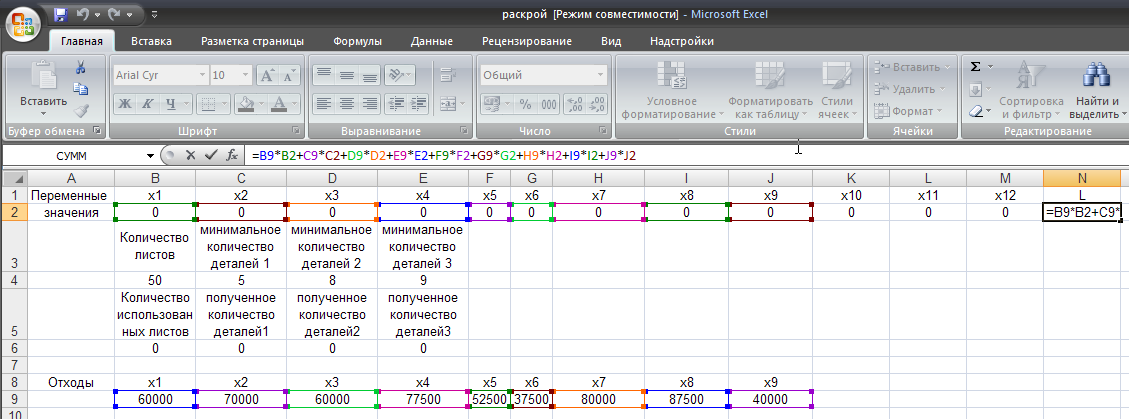This screenshot has width=1129, height=419.
Task: Expand the fill color dropdown arrow
Action: [x=261, y=103]
